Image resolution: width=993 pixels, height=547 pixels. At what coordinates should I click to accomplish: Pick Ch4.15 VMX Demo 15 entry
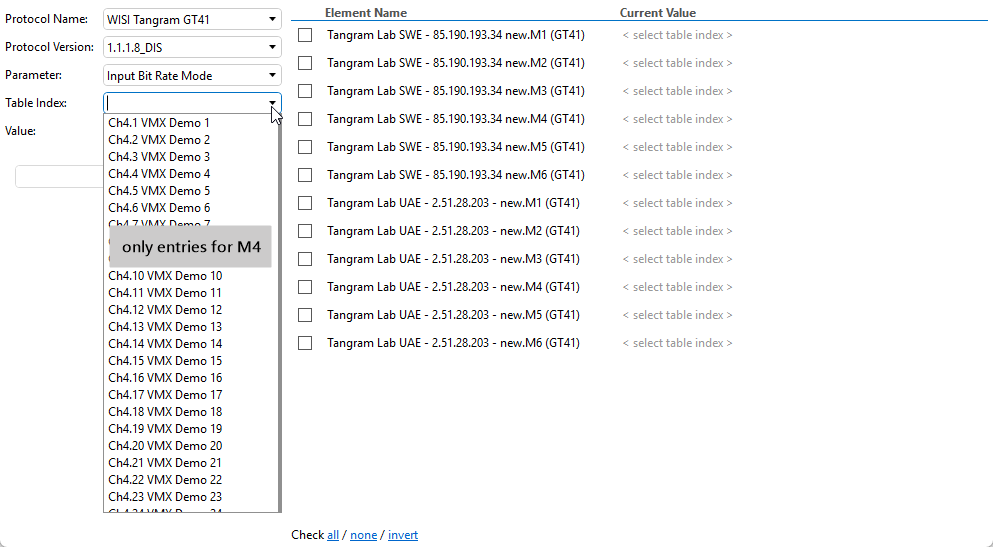[165, 361]
